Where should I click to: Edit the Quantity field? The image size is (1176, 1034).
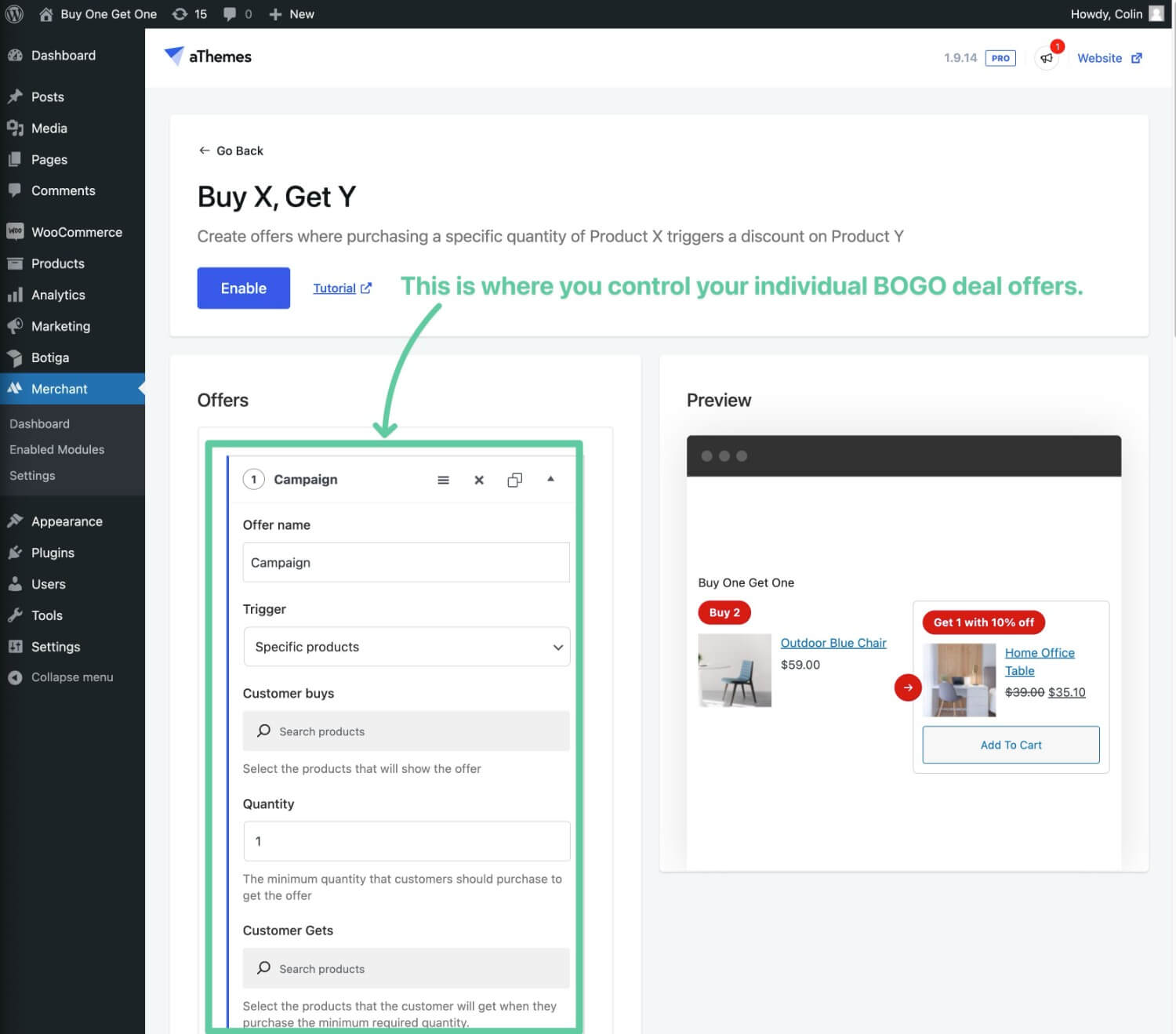407,841
